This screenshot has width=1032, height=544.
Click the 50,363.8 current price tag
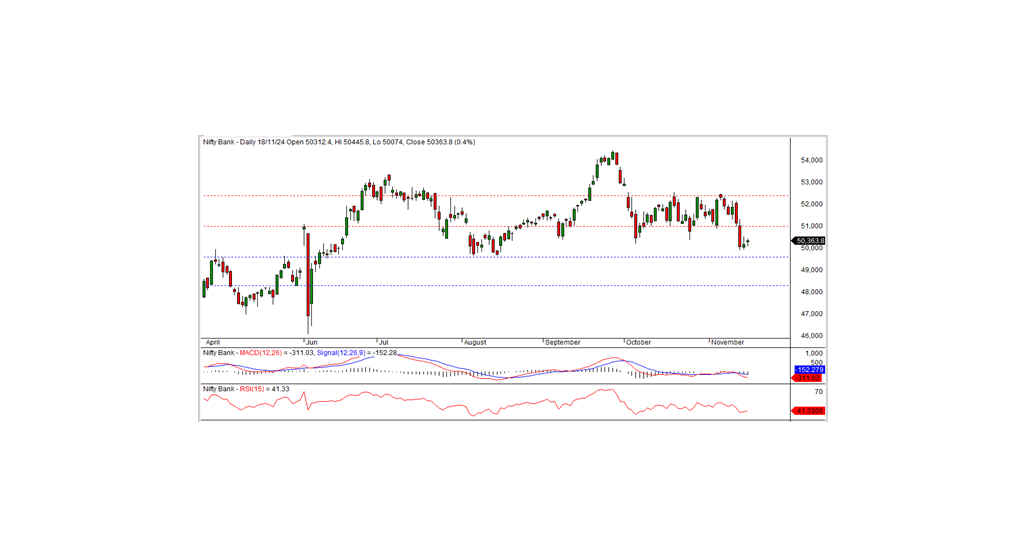pos(809,241)
